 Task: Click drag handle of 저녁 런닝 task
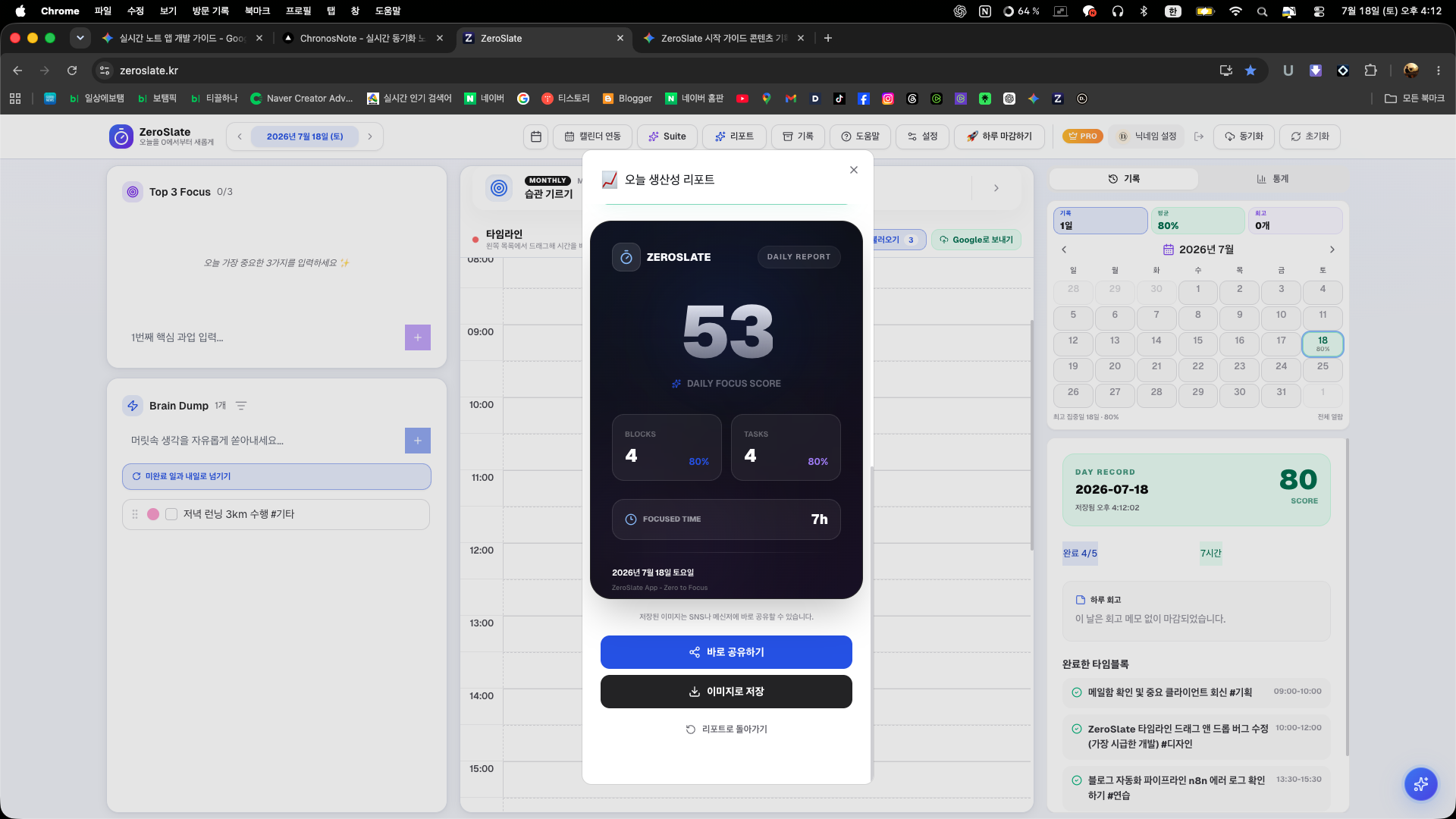point(135,514)
